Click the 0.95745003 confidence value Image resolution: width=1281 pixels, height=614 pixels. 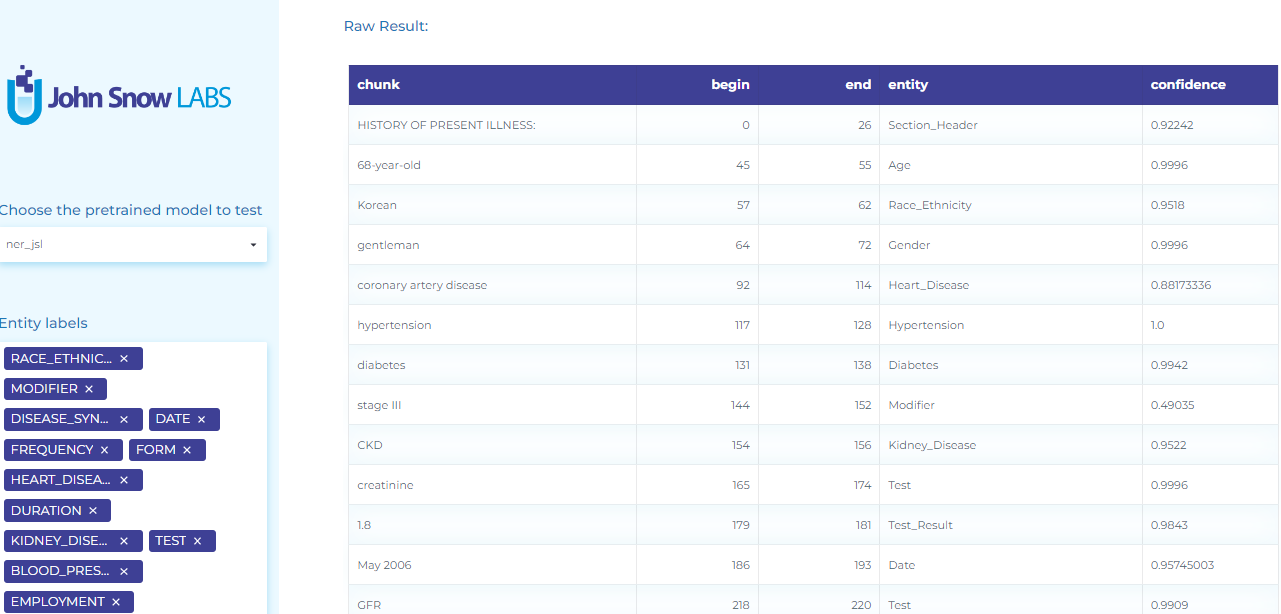coord(1182,565)
